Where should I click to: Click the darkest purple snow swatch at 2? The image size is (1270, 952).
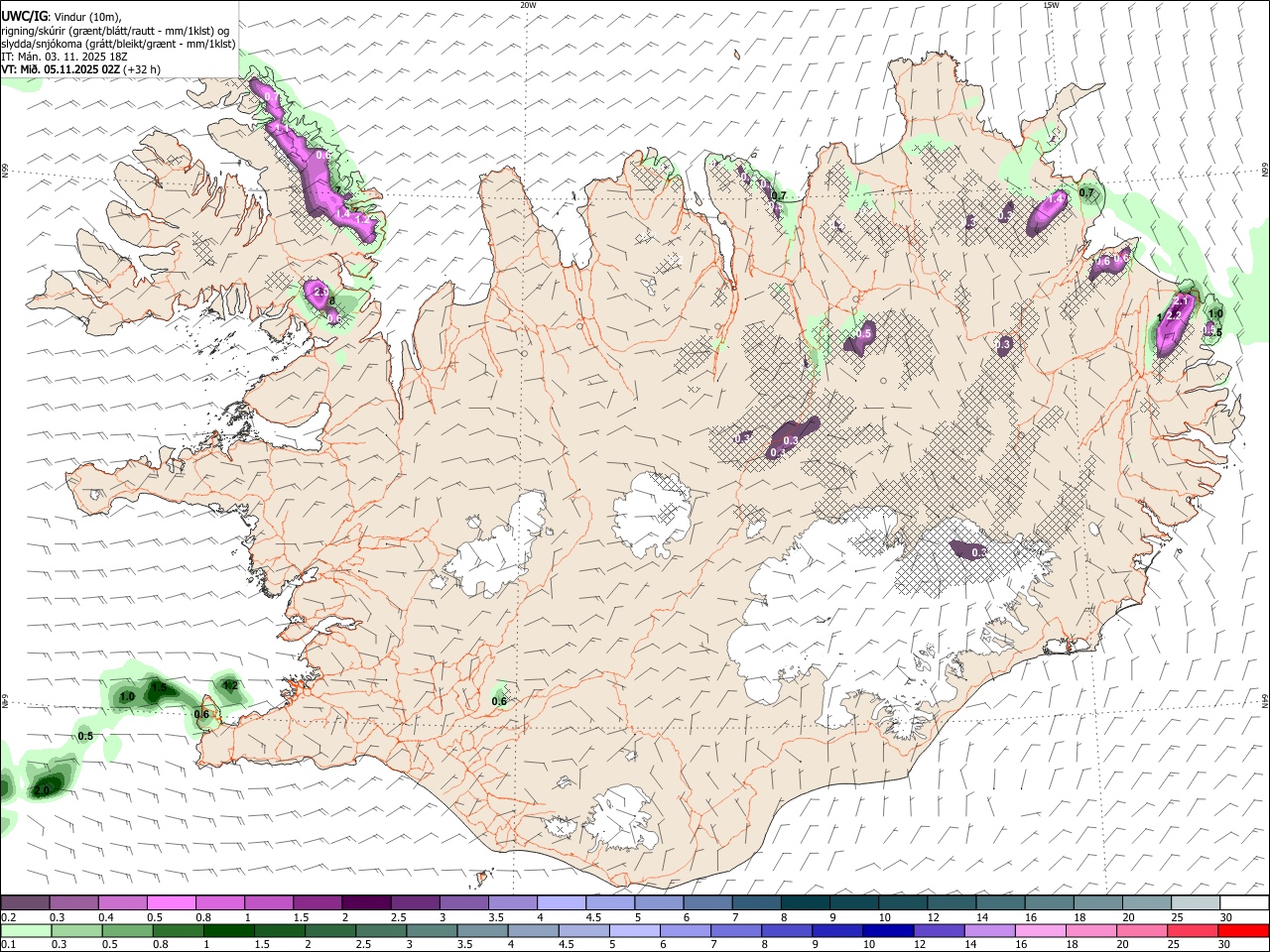click(365, 902)
